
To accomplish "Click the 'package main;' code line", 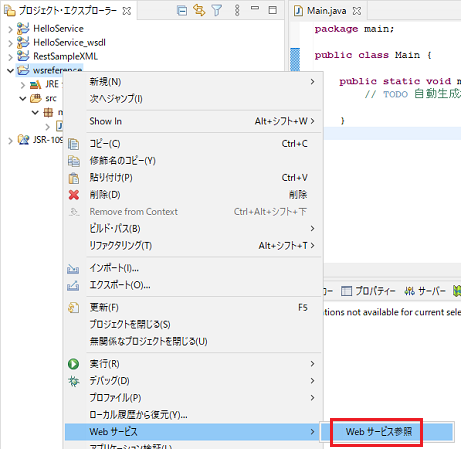I will (354, 29).
